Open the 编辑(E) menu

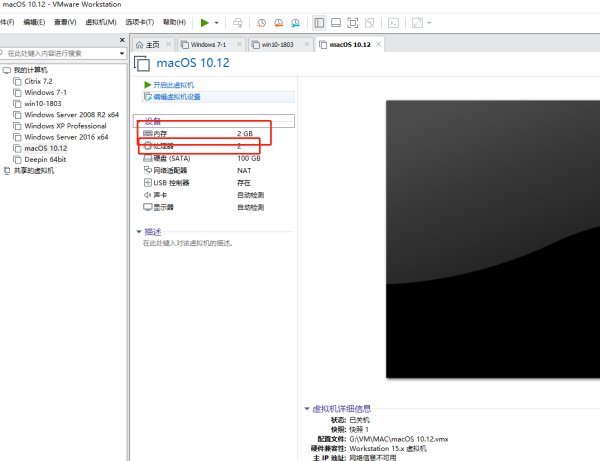tap(34, 22)
